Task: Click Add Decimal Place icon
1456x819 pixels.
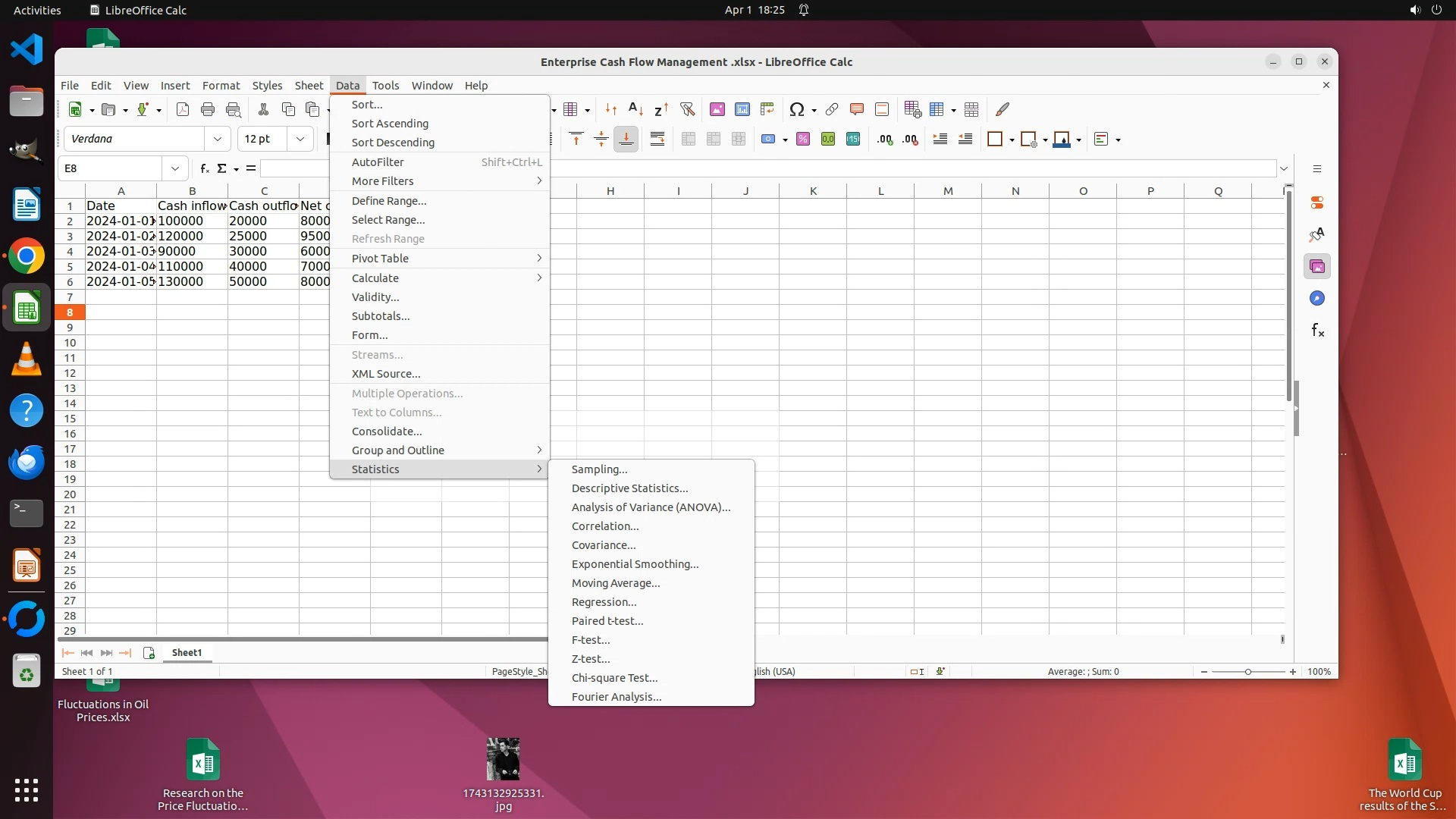Action: tap(885, 139)
